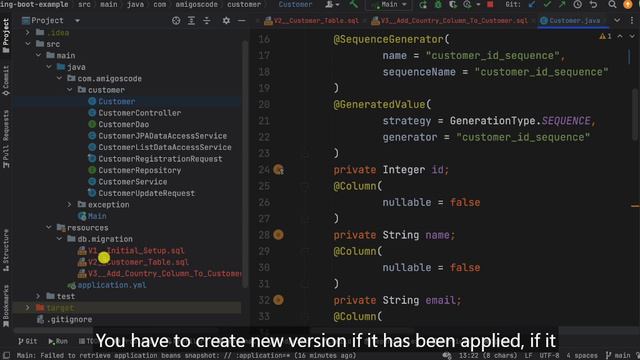
Task: Open the Main run configuration dropdown
Action: coord(389,4)
